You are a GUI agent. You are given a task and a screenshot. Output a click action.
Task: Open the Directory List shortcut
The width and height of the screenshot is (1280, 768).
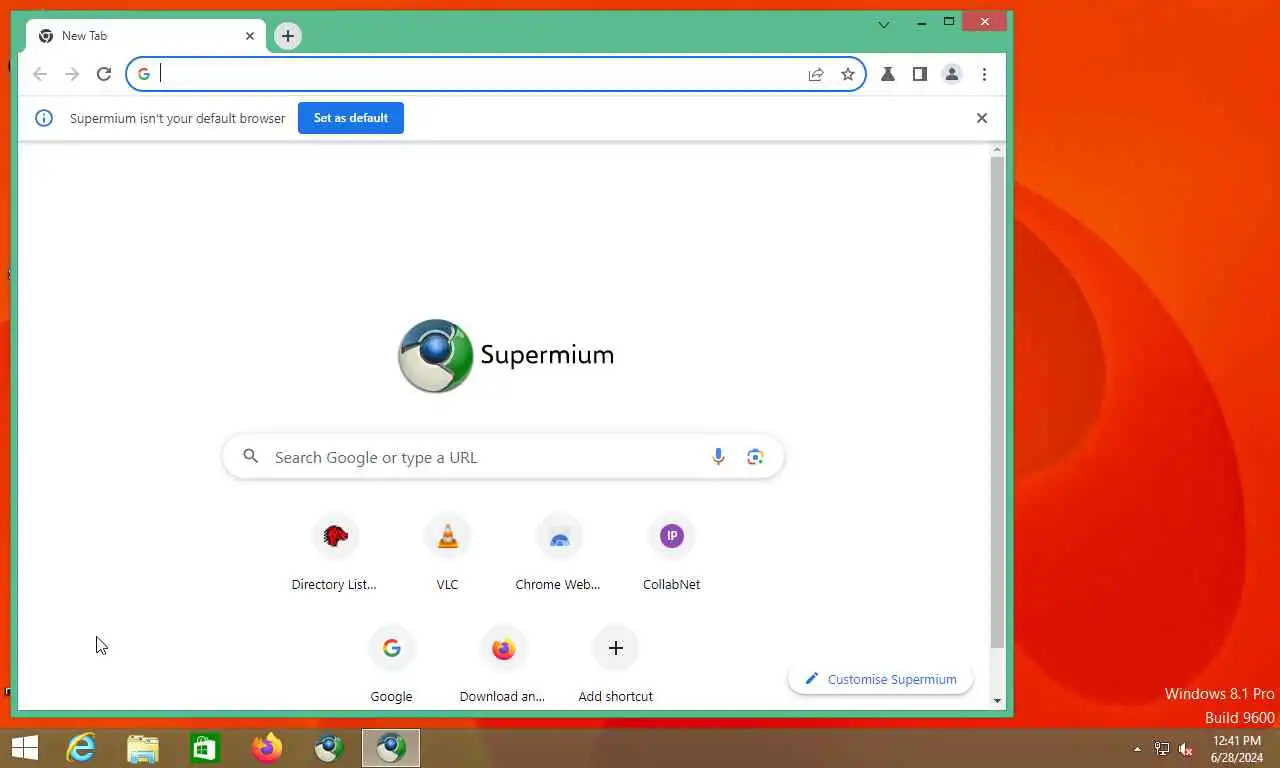(x=335, y=554)
